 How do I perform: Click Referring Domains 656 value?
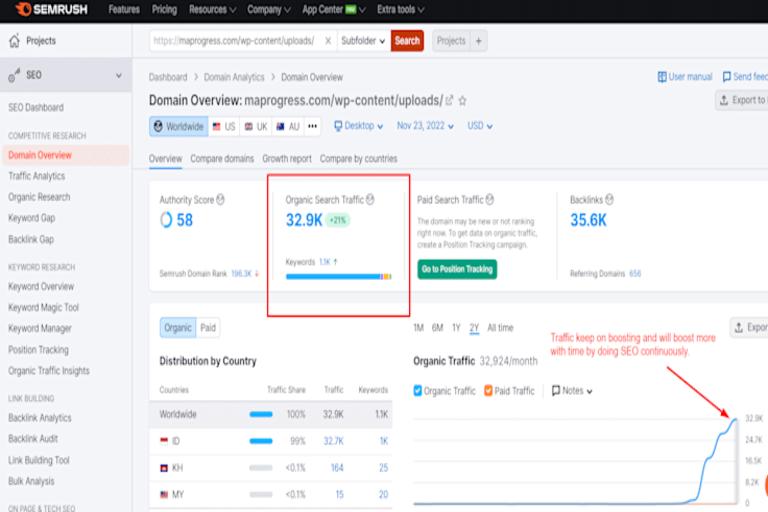[x=635, y=273]
